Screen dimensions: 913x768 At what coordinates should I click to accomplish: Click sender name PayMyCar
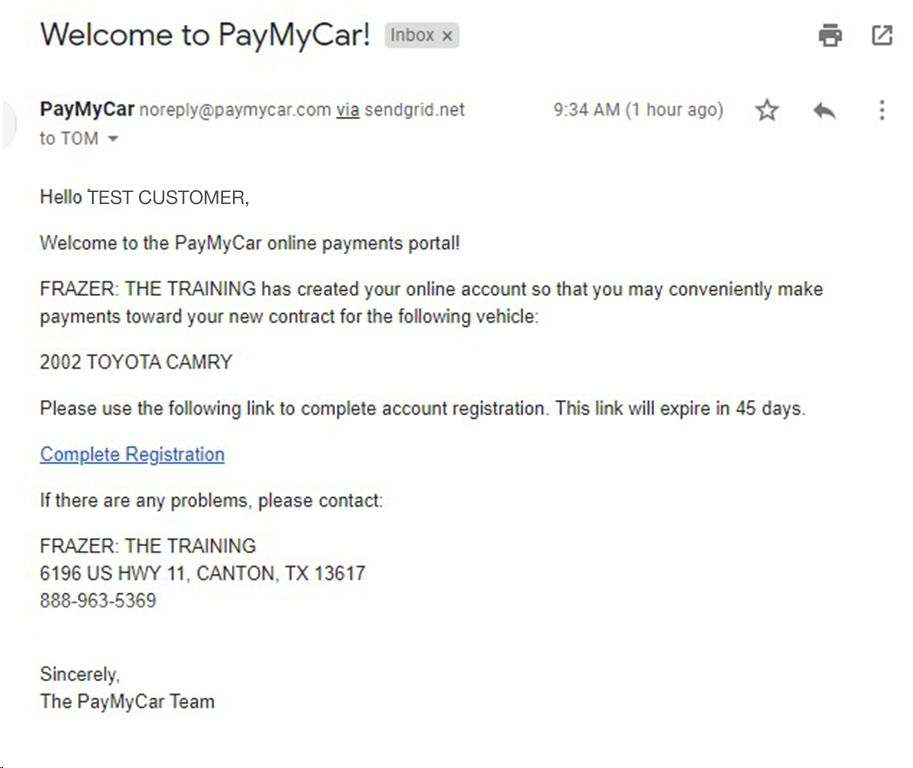(x=87, y=109)
